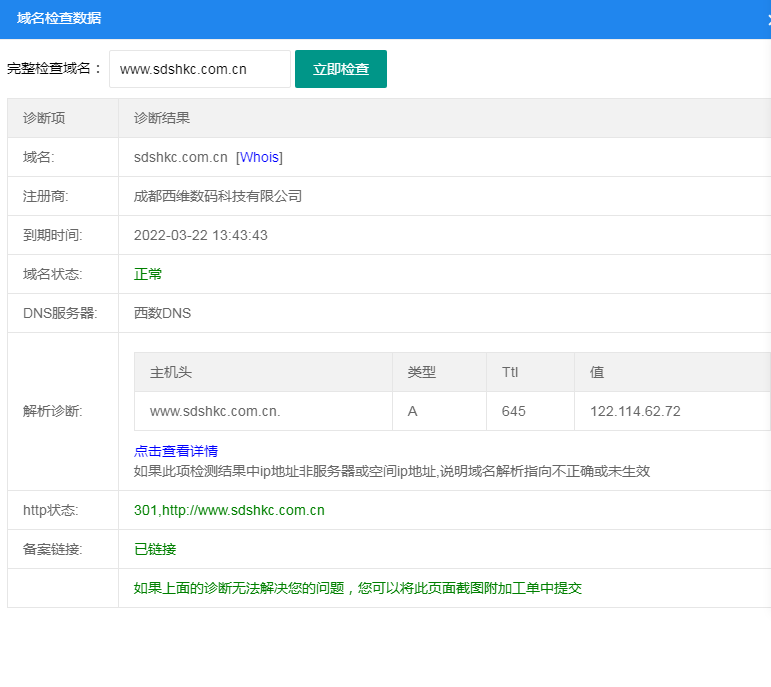Click the domain name input field
The image size is (771, 687).
pyautogui.click(x=199, y=69)
